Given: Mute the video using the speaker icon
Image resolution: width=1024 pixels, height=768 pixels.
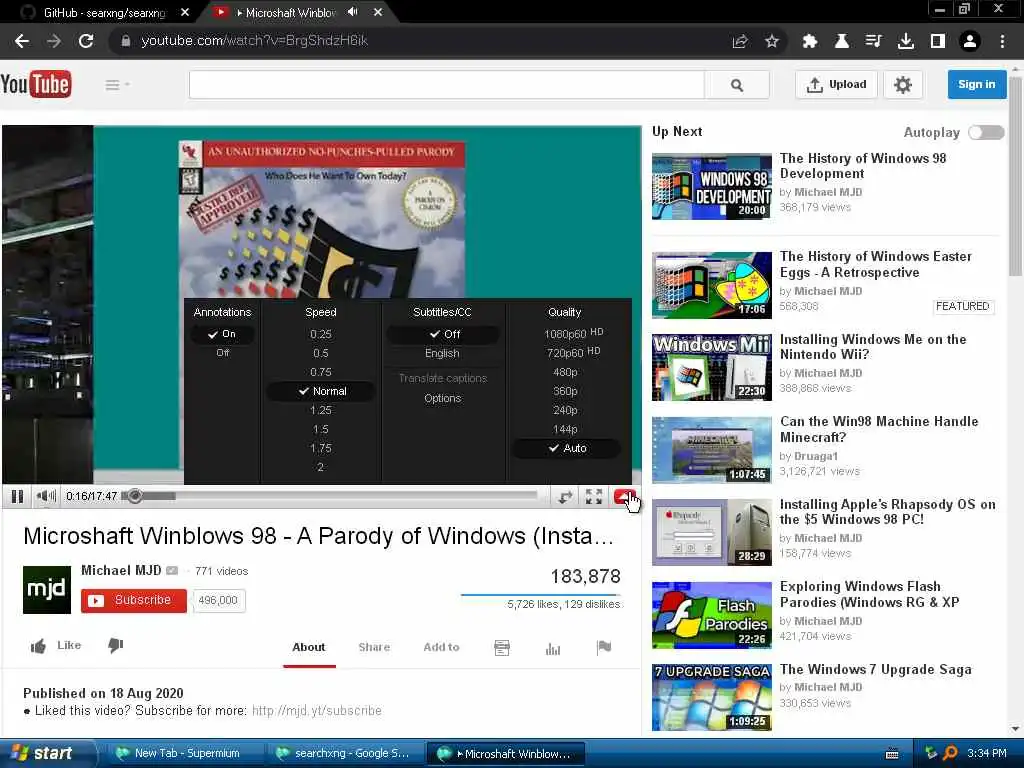Looking at the screenshot, I should tap(46, 496).
